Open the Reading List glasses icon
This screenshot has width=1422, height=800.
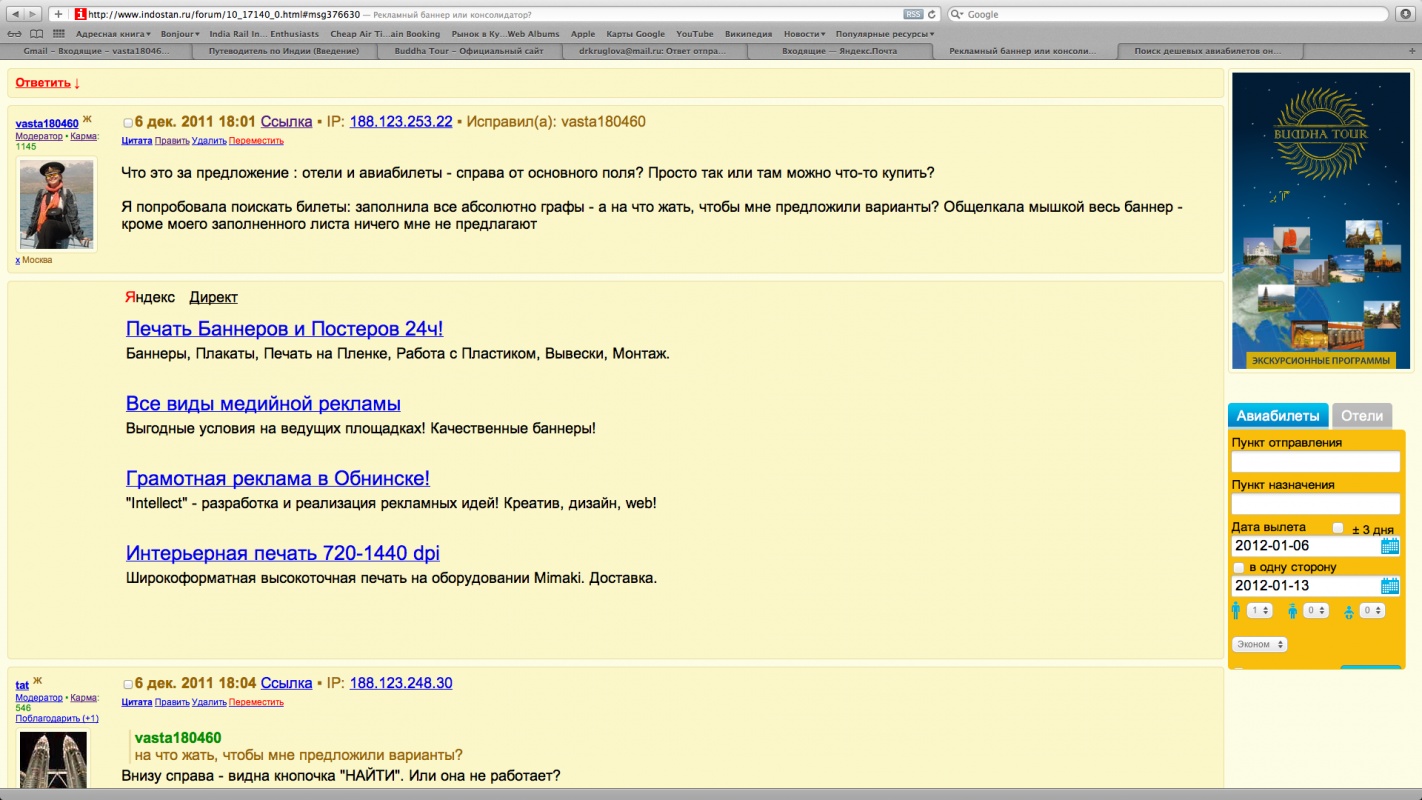tap(14, 34)
